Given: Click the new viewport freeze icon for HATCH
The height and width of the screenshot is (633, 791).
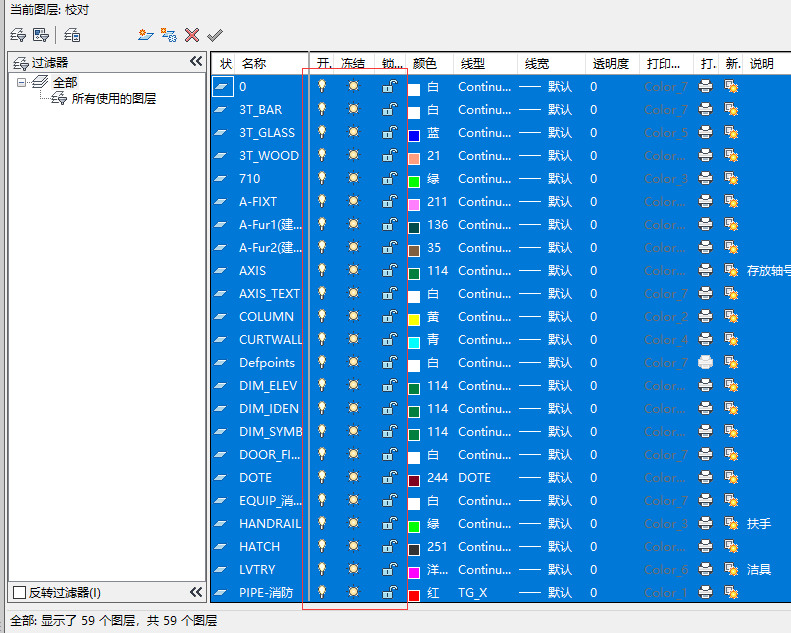Looking at the screenshot, I should pos(732,547).
